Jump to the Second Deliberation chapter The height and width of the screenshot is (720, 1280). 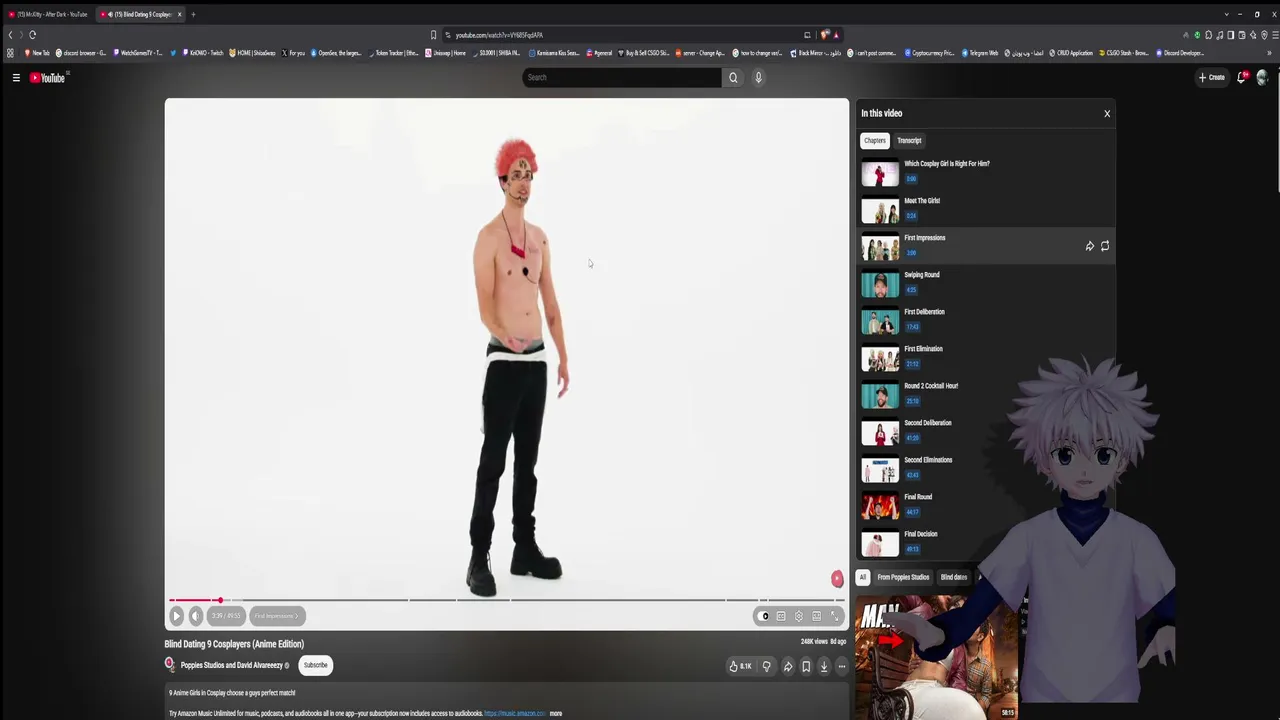pos(986,431)
